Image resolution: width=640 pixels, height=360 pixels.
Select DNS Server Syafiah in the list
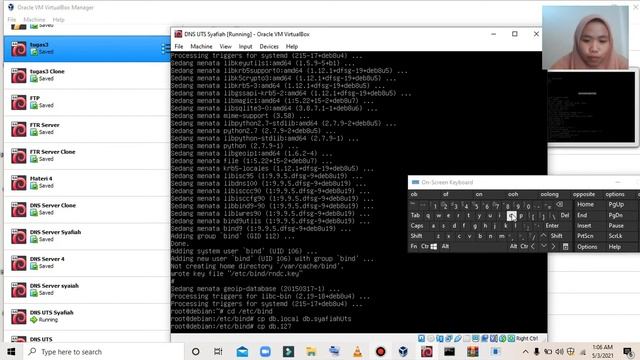[x=87, y=236]
